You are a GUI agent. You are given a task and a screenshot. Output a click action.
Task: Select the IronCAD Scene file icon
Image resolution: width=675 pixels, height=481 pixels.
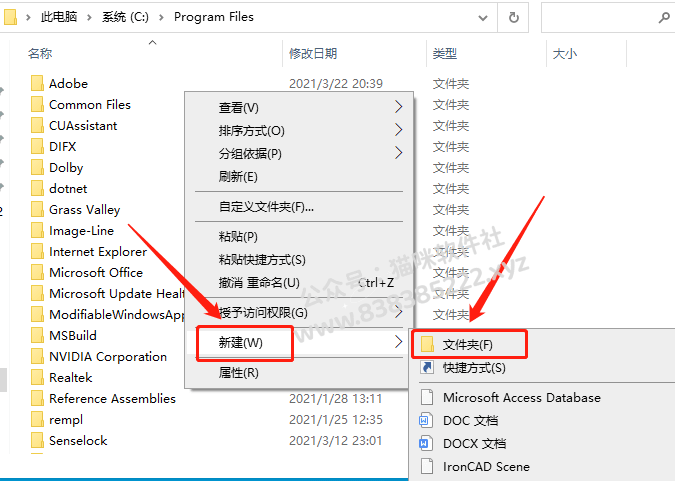427,466
